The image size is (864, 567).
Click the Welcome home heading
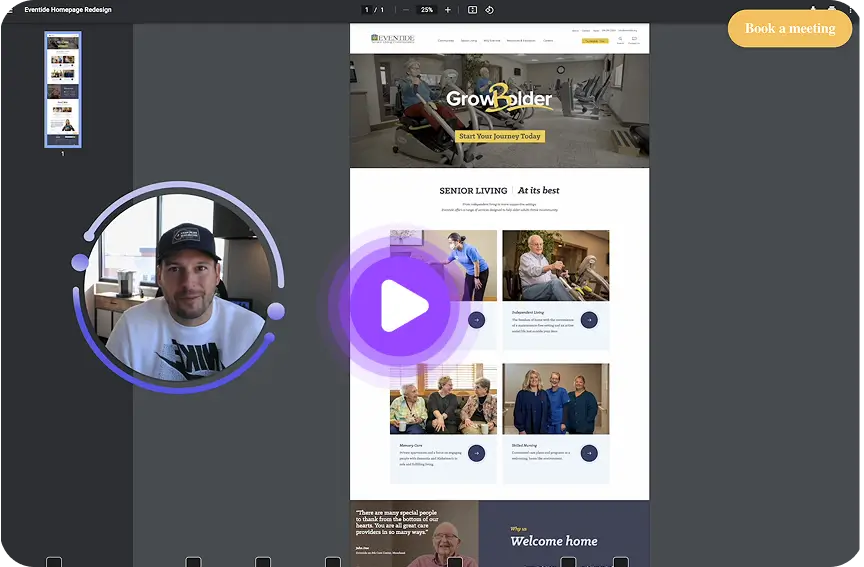(x=554, y=541)
